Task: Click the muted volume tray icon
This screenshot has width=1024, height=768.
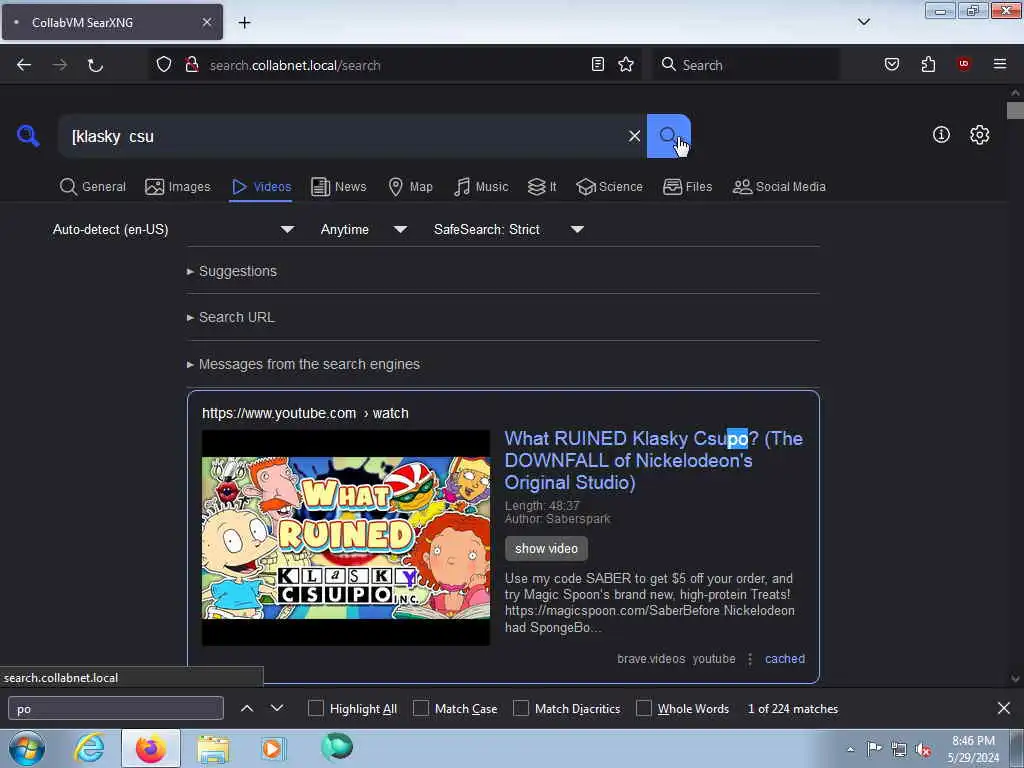Action: [923, 749]
